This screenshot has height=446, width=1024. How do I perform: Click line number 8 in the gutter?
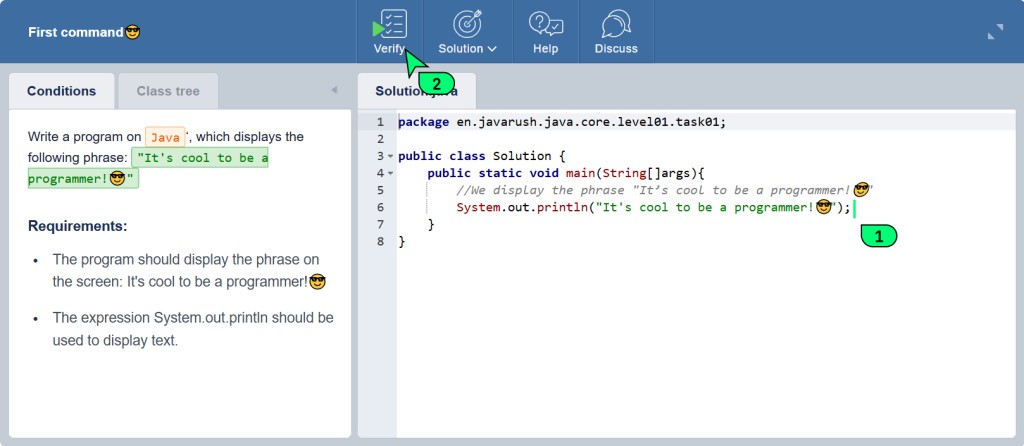tap(379, 242)
